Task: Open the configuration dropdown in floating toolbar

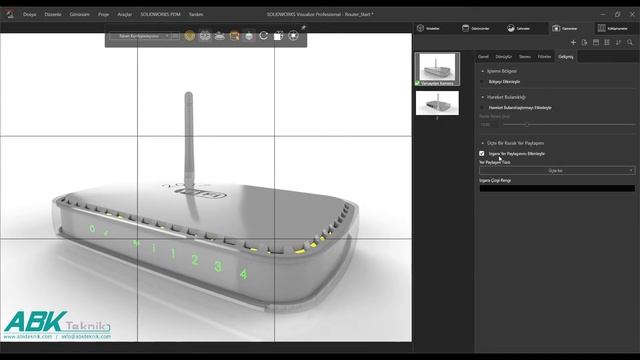Action: point(140,36)
